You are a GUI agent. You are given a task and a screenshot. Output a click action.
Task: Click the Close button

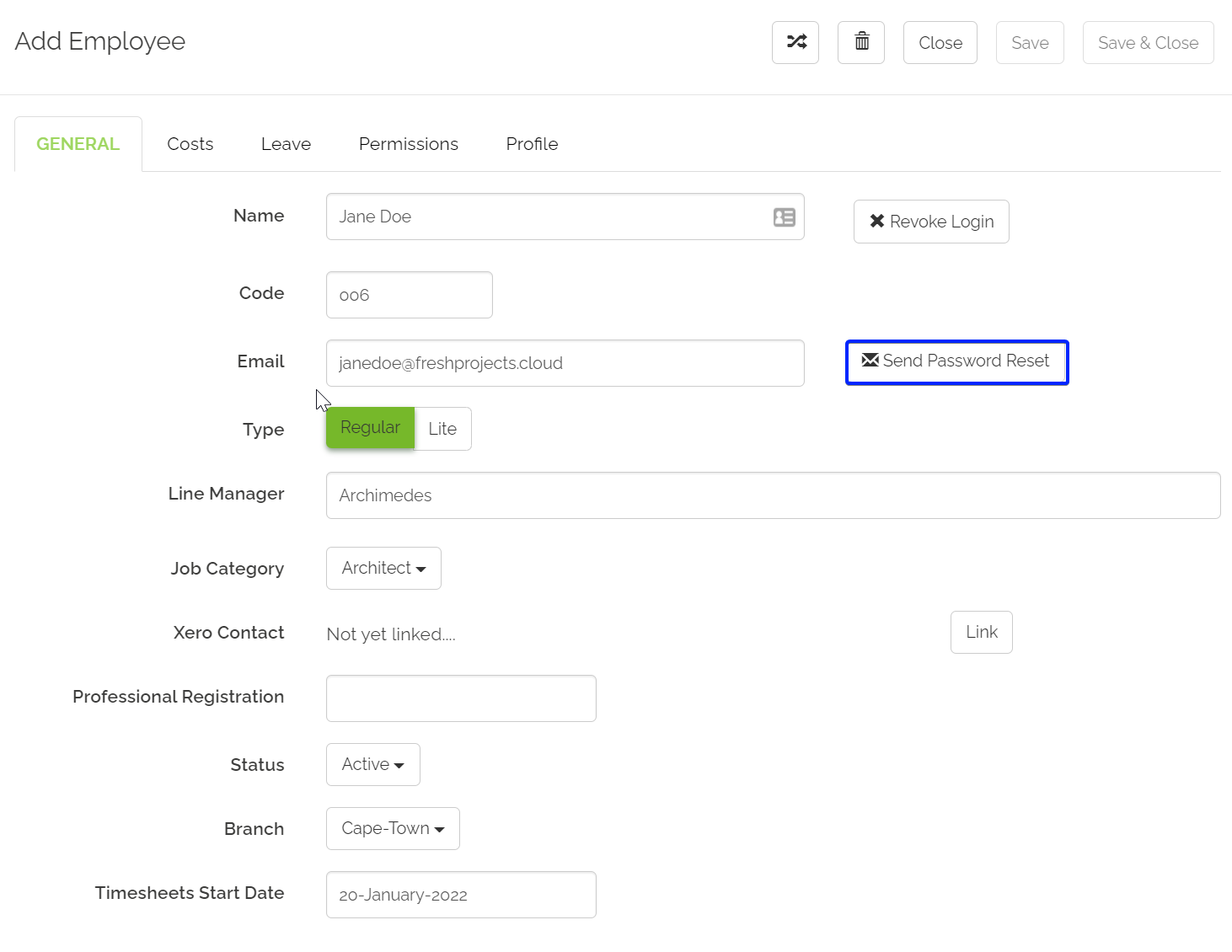940,42
